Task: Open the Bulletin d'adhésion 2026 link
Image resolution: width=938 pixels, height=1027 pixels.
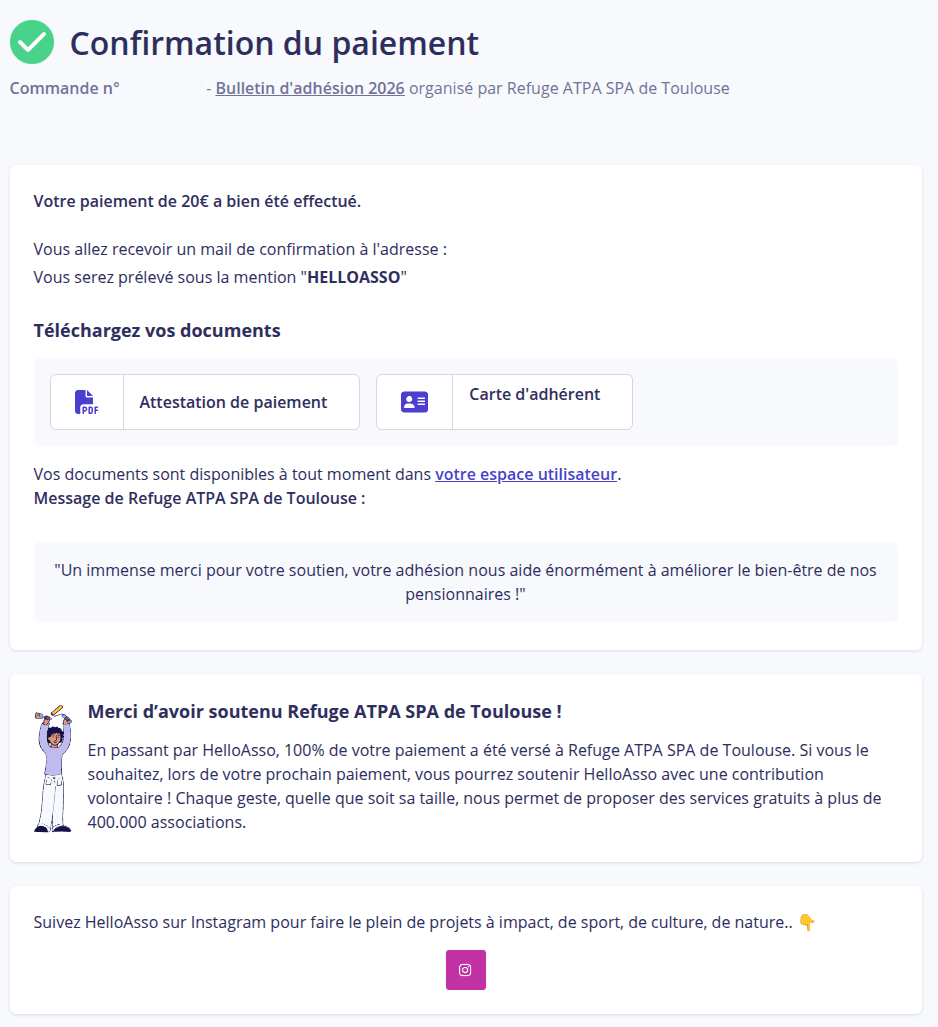Action: (309, 88)
